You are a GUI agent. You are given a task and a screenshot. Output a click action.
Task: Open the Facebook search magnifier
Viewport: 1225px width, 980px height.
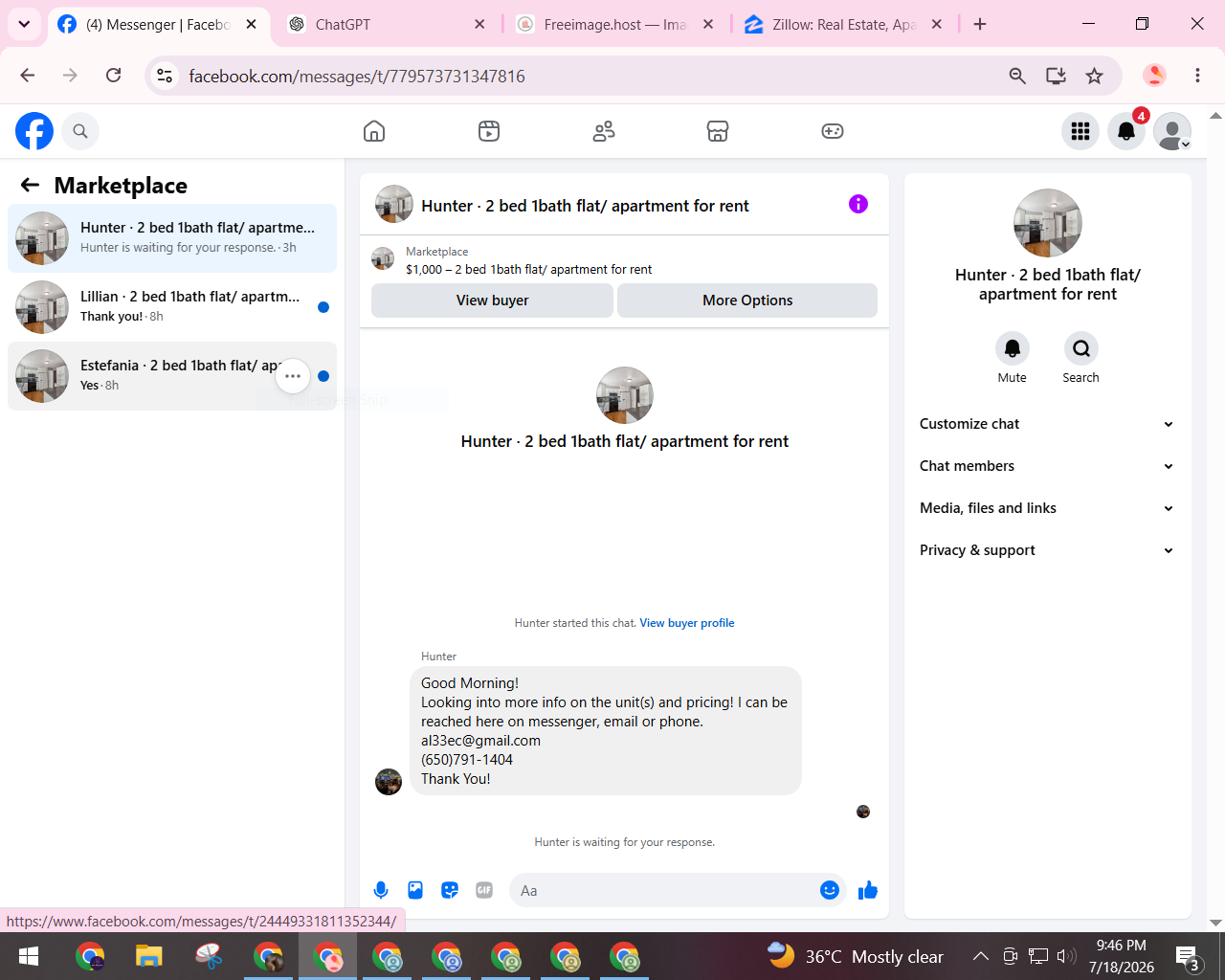click(x=80, y=131)
